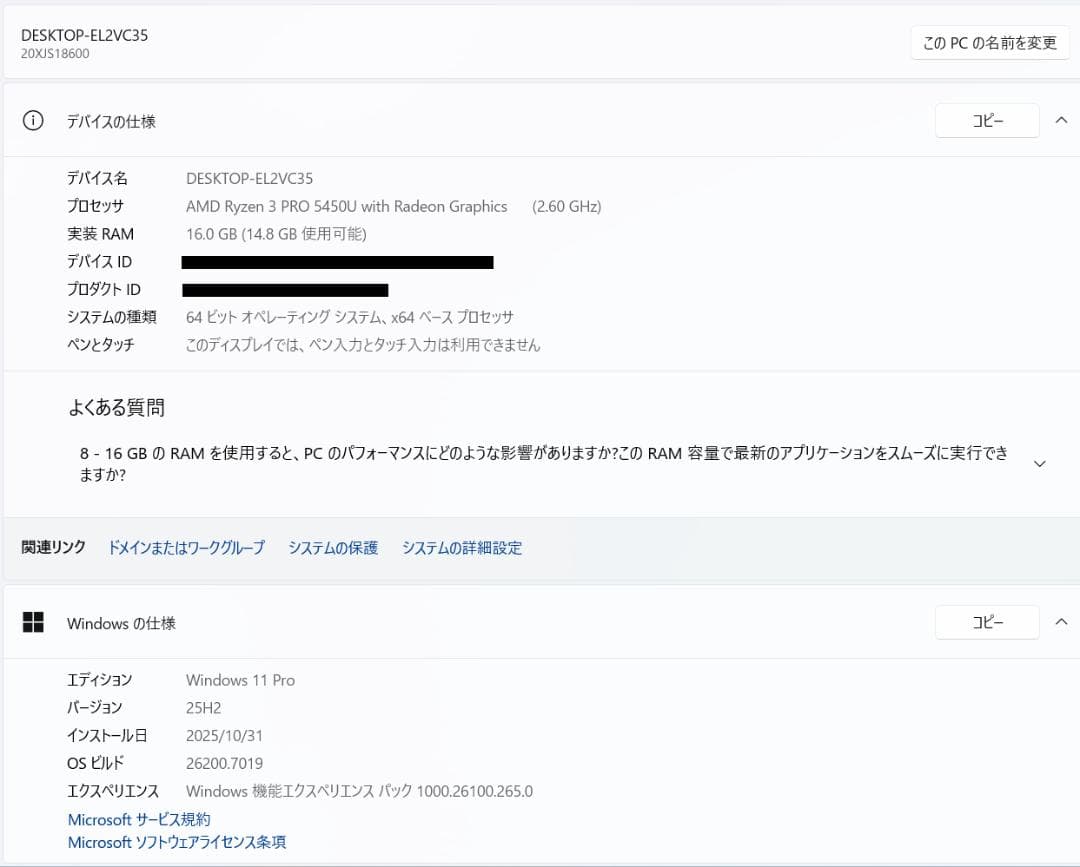This screenshot has width=1080, height=867.
Task: Open the ドメインまたはワークグループ link
Action: pos(186,547)
